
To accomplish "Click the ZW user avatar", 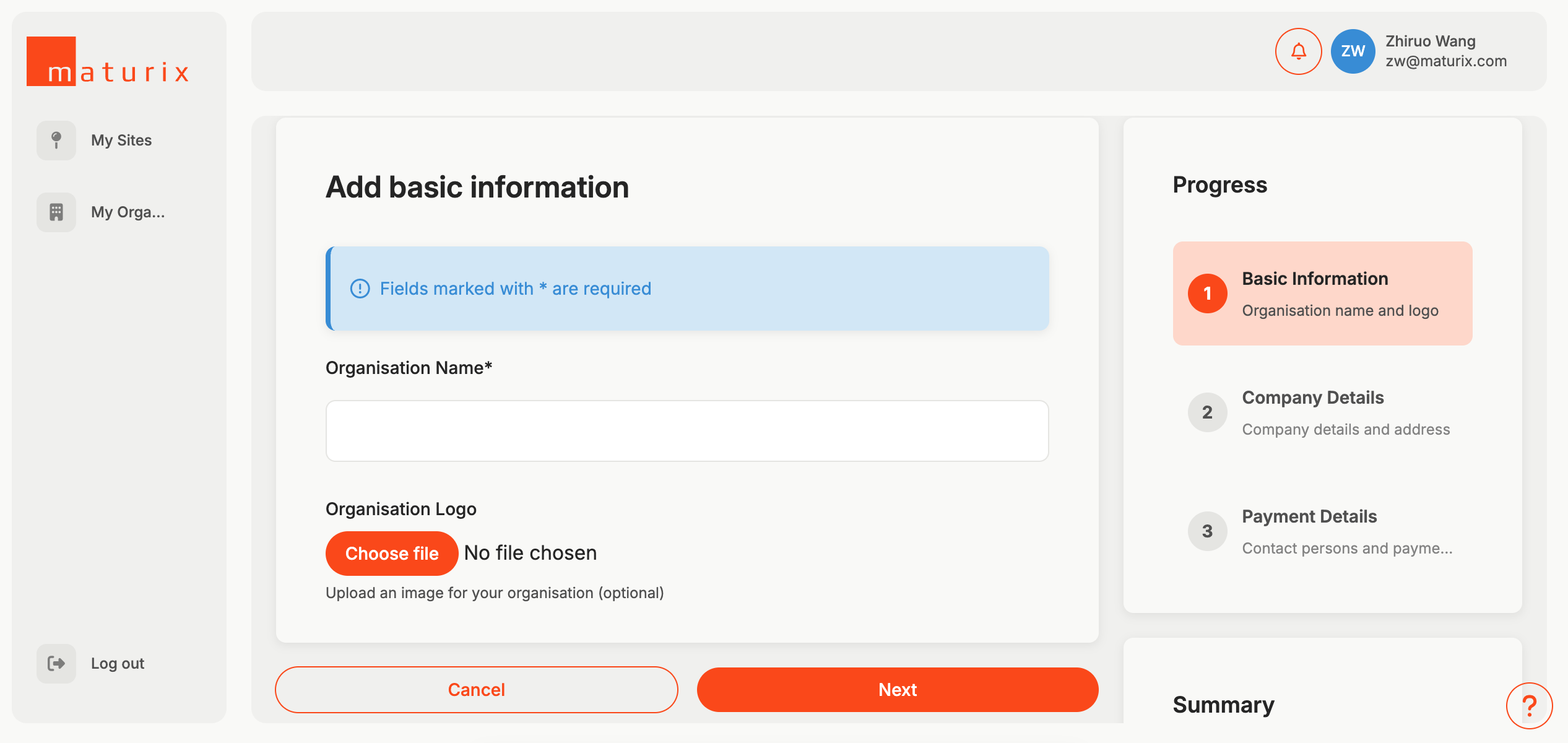I will tap(1353, 51).
